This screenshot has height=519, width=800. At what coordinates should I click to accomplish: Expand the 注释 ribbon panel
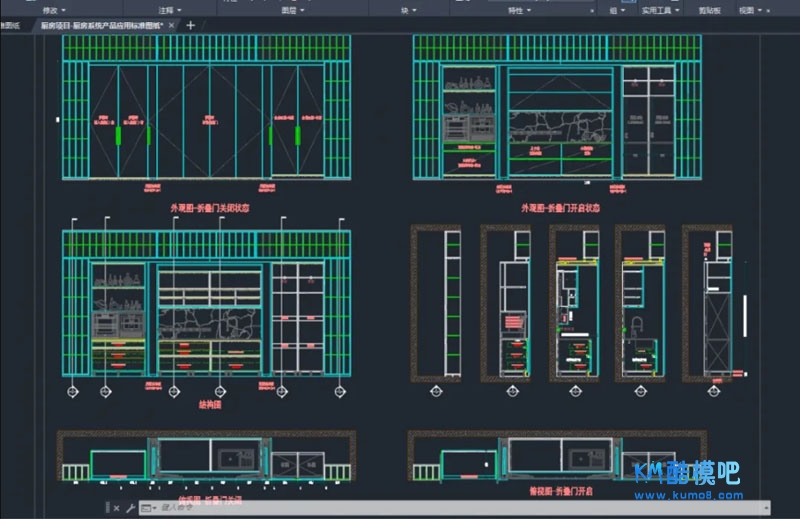[x=169, y=9]
